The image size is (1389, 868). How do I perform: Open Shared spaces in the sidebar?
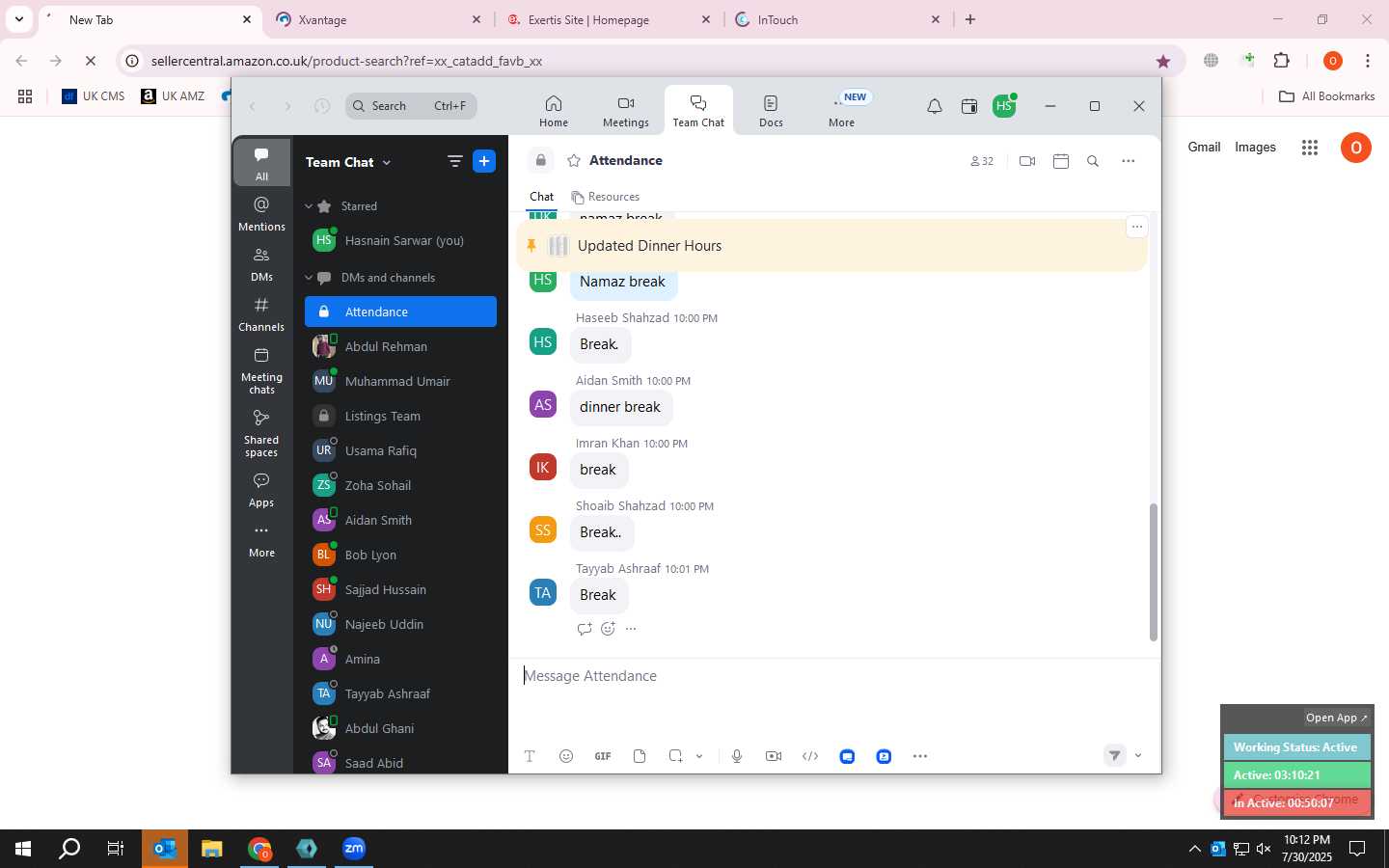(x=261, y=433)
